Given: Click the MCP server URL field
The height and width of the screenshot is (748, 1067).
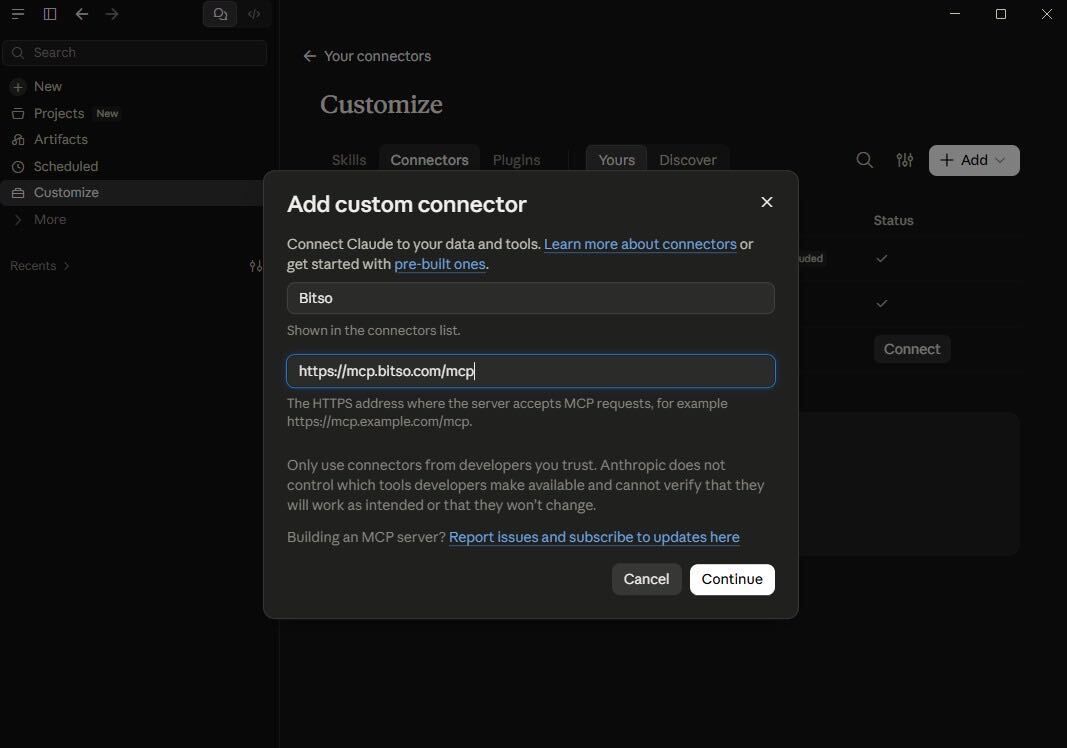Looking at the screenshot, I should [x=531, y=371].
